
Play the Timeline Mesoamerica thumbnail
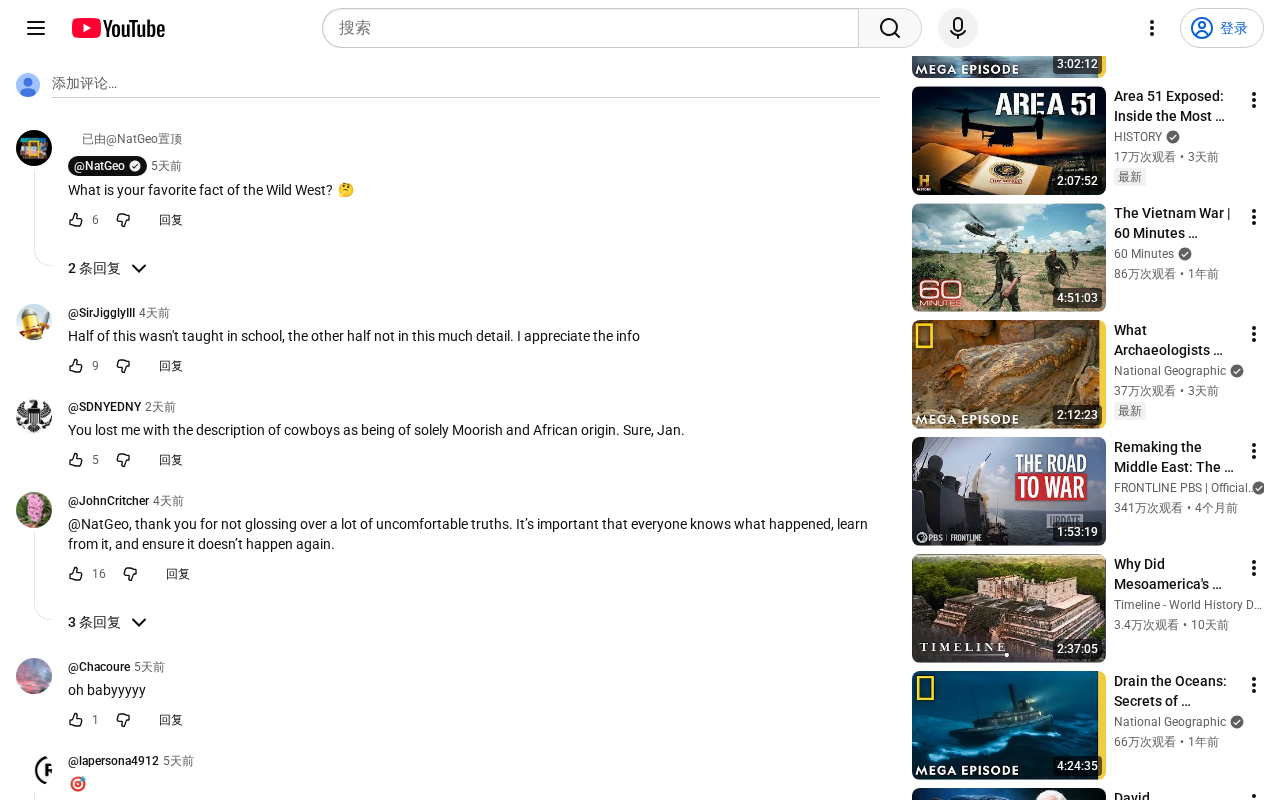[x=1009, y=608]
